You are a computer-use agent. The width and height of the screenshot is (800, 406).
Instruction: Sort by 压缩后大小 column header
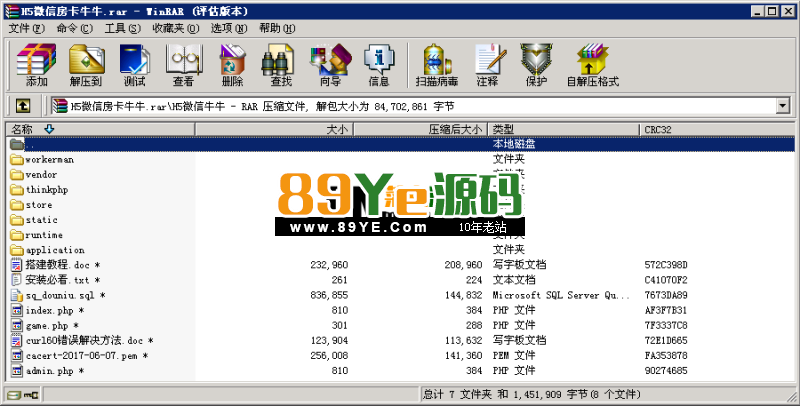point(420,130)
